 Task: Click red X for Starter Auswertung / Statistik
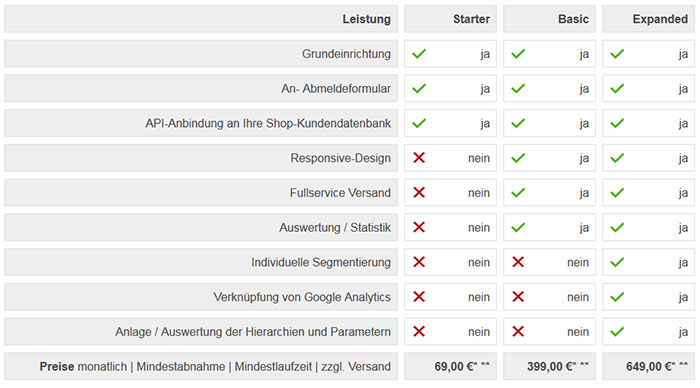point(419,227)
